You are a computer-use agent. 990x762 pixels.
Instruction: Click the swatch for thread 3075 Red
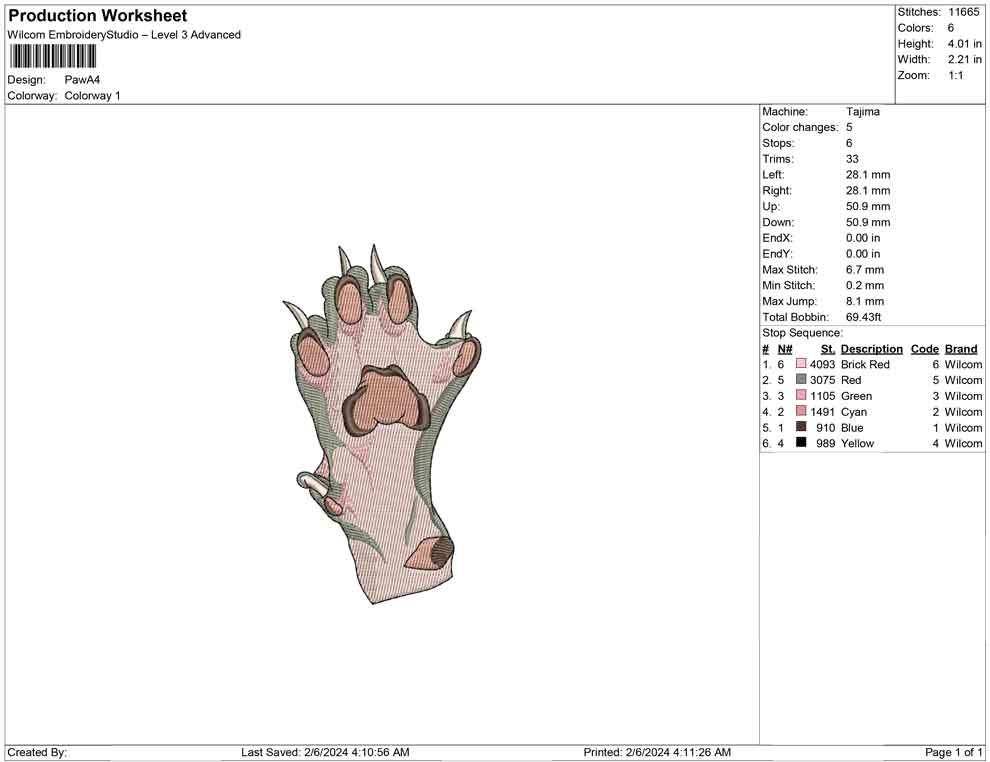(x=801, y=379)
